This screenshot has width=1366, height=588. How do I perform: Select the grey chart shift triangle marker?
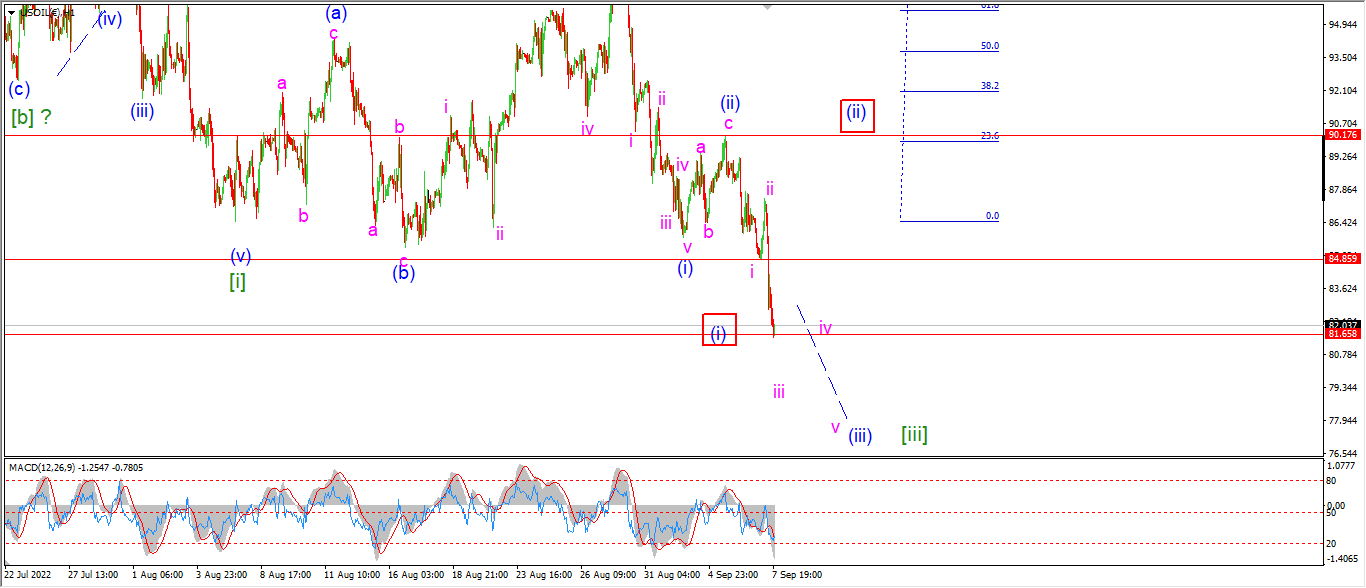pyautogui.click(x=768, y=6)
